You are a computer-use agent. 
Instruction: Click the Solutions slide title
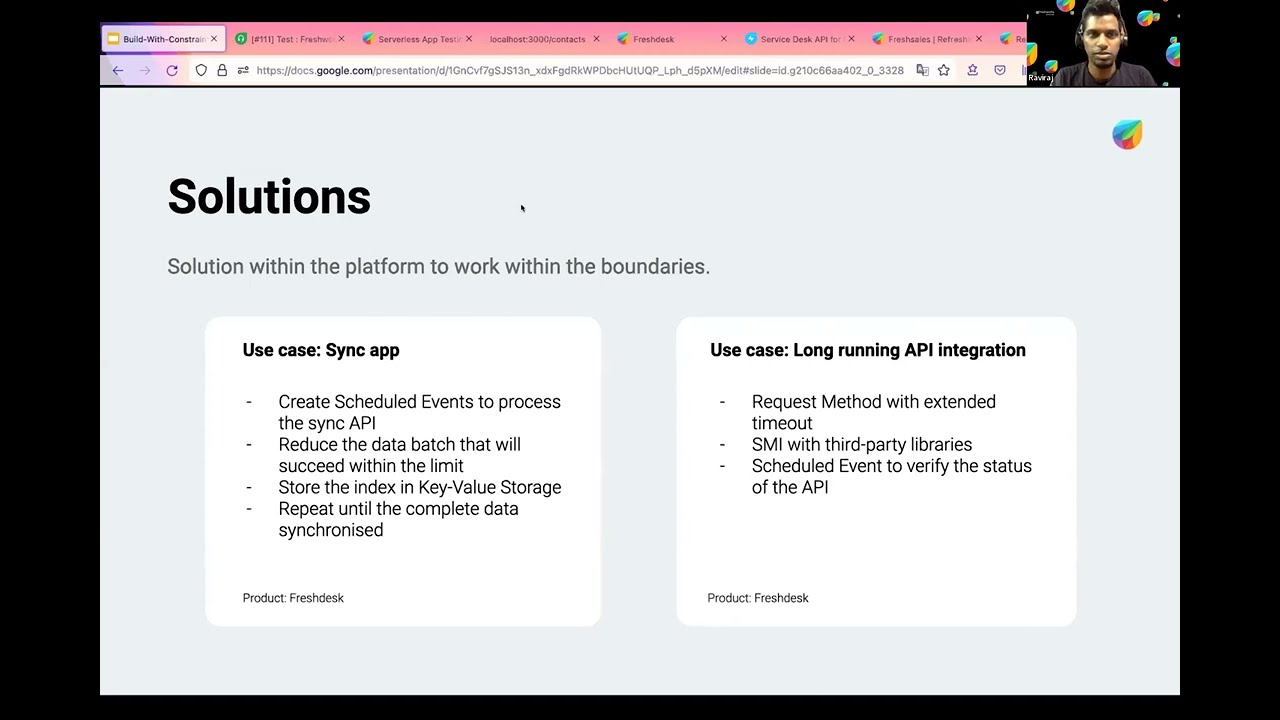pos(269,196)
